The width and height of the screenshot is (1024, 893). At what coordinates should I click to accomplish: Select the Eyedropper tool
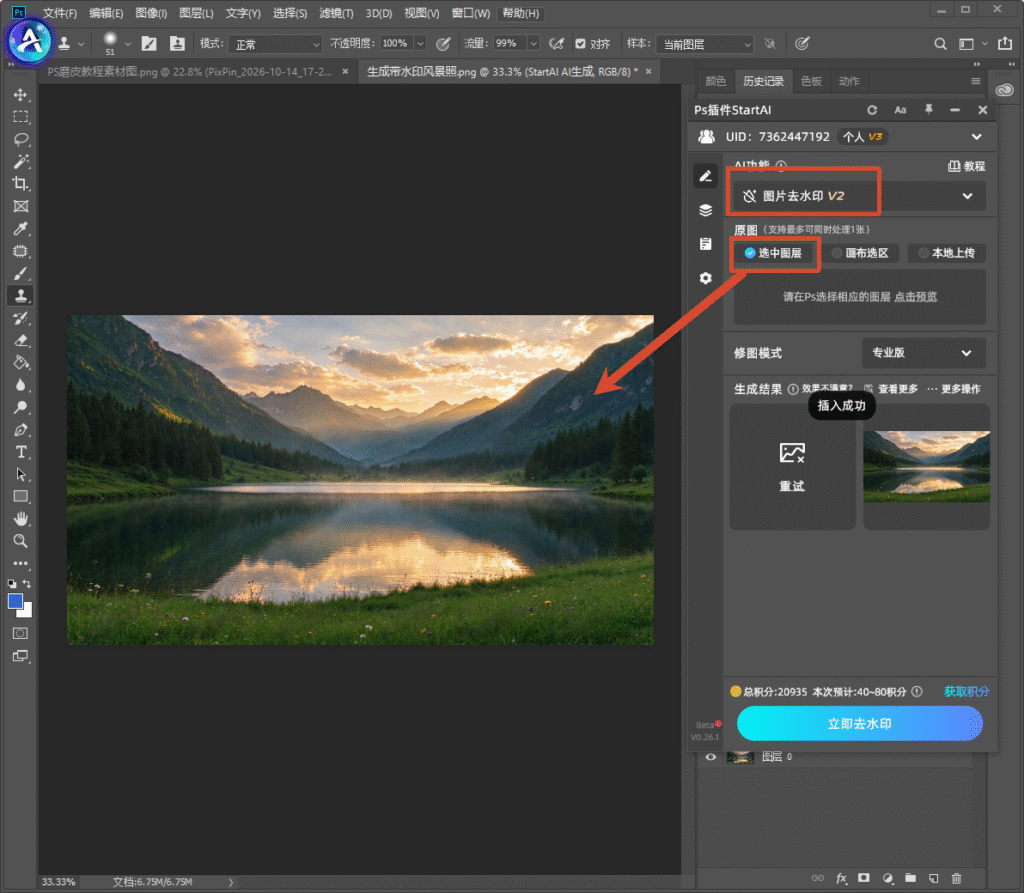click(20, 228)
